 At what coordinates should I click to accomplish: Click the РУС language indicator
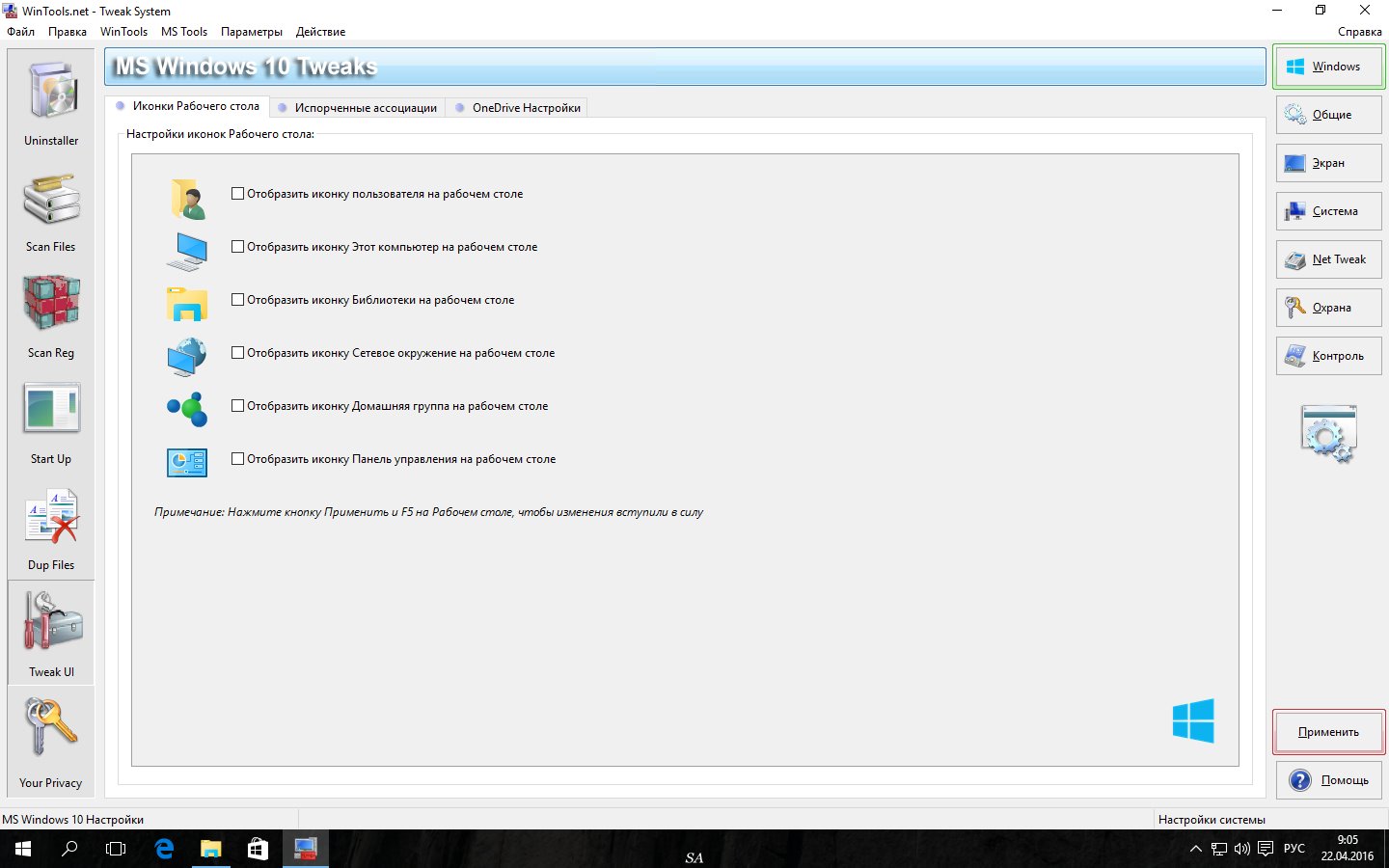point(1294,849)
